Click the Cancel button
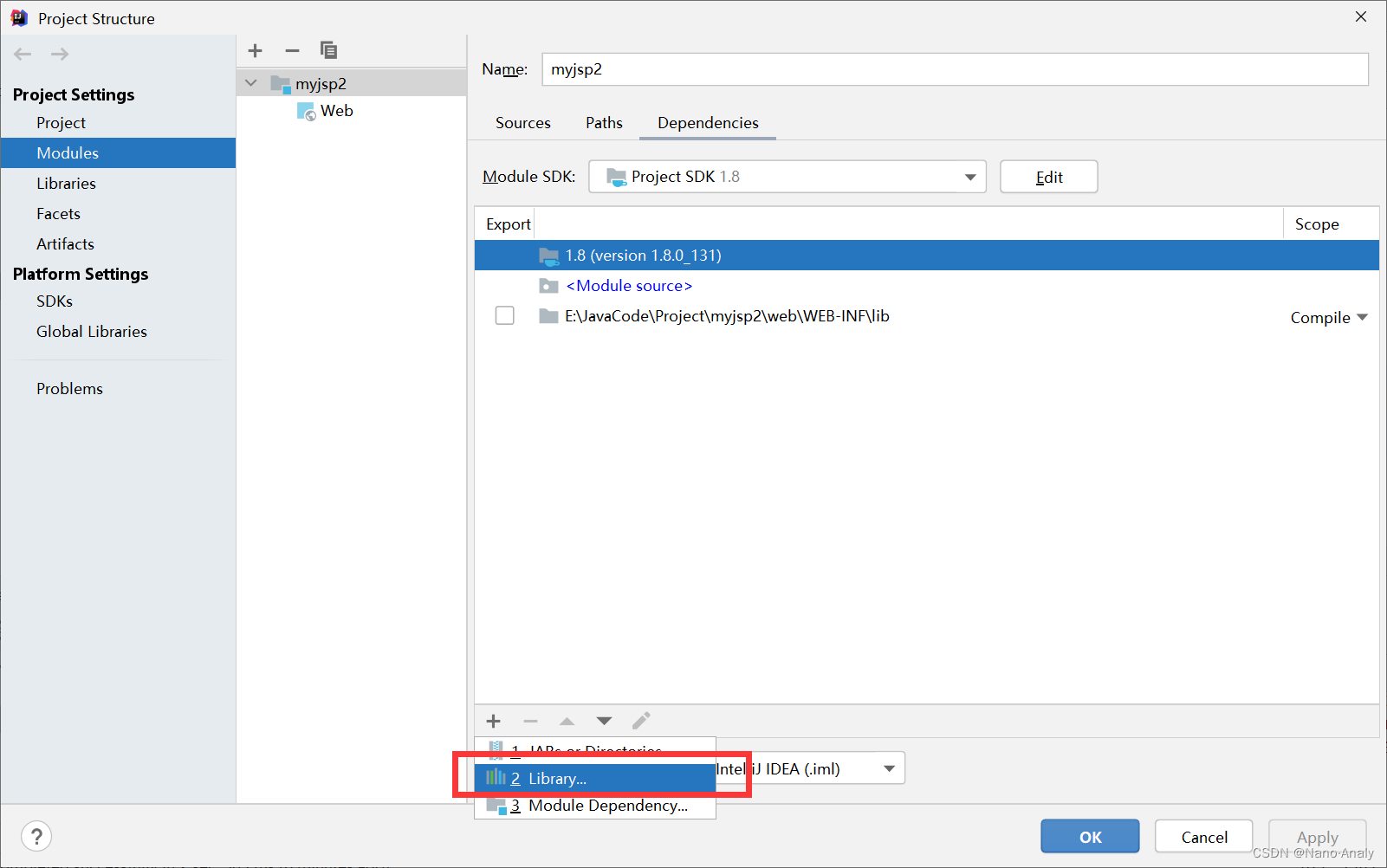The height and width of the screenshot is (868, 1387). tap(1204, 837)
